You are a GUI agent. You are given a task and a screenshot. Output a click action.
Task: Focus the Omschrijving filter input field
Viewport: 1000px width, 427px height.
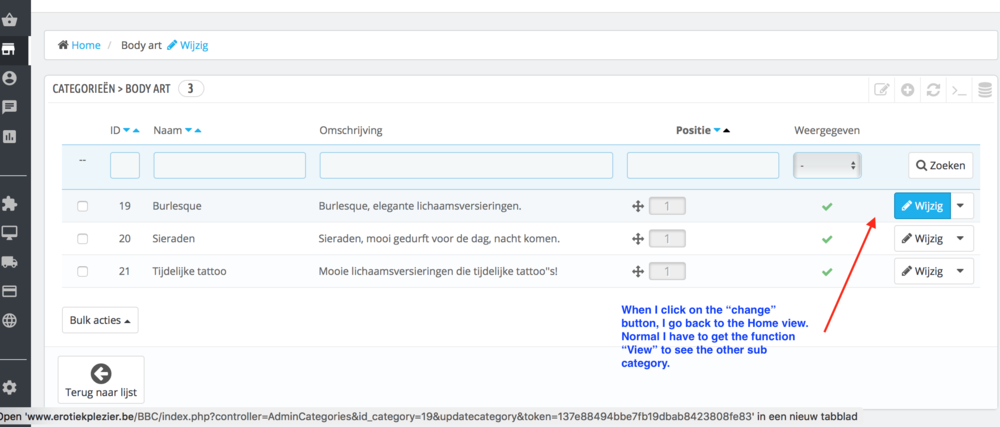click(466, 166)
